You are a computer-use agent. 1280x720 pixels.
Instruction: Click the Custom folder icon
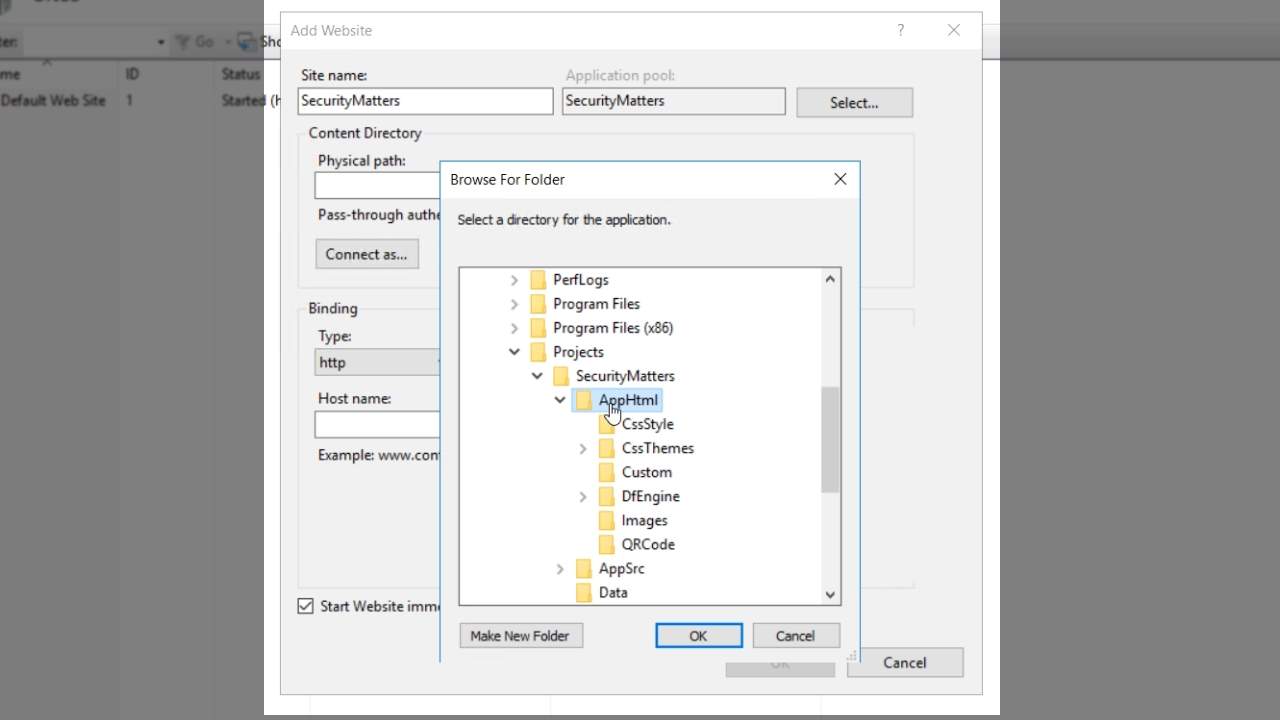coord(607,472)
